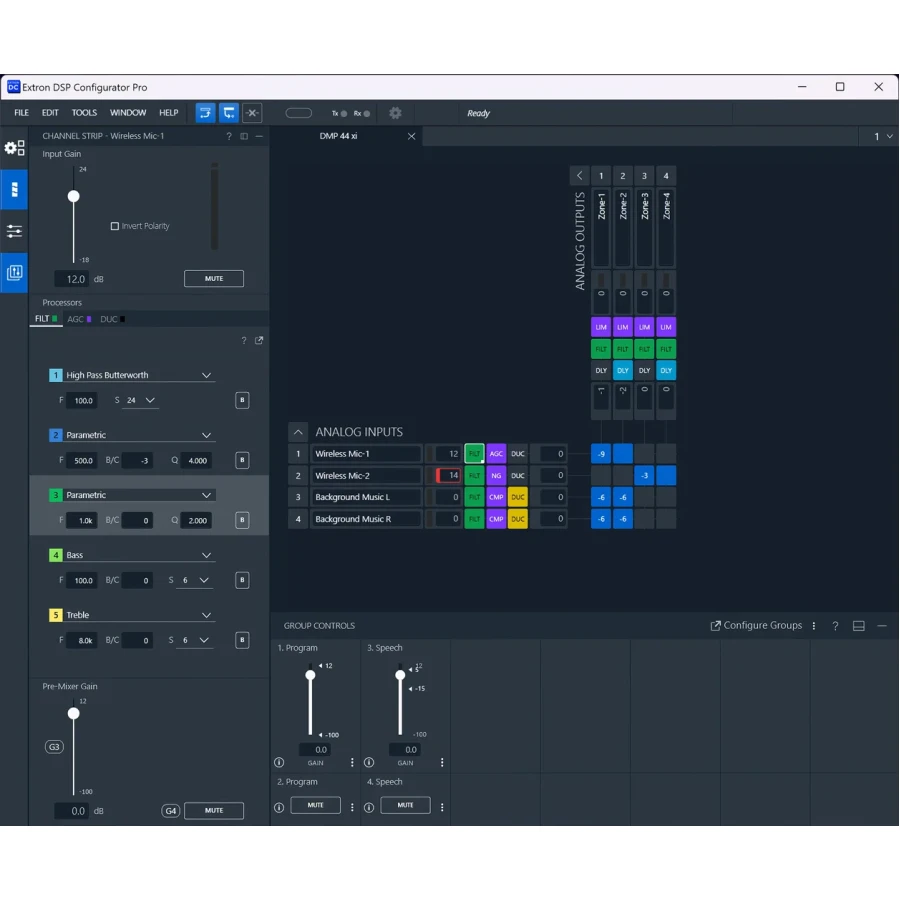Open the sliders sidebar panel icon
This screenshot has height=900, width=900.
pos(14,231)
